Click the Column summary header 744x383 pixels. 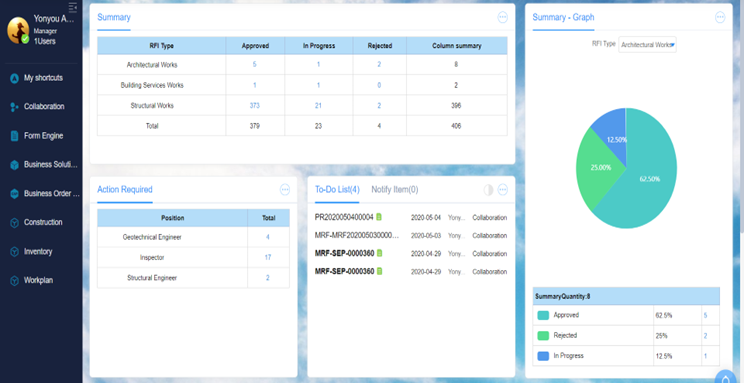[456, 46]
